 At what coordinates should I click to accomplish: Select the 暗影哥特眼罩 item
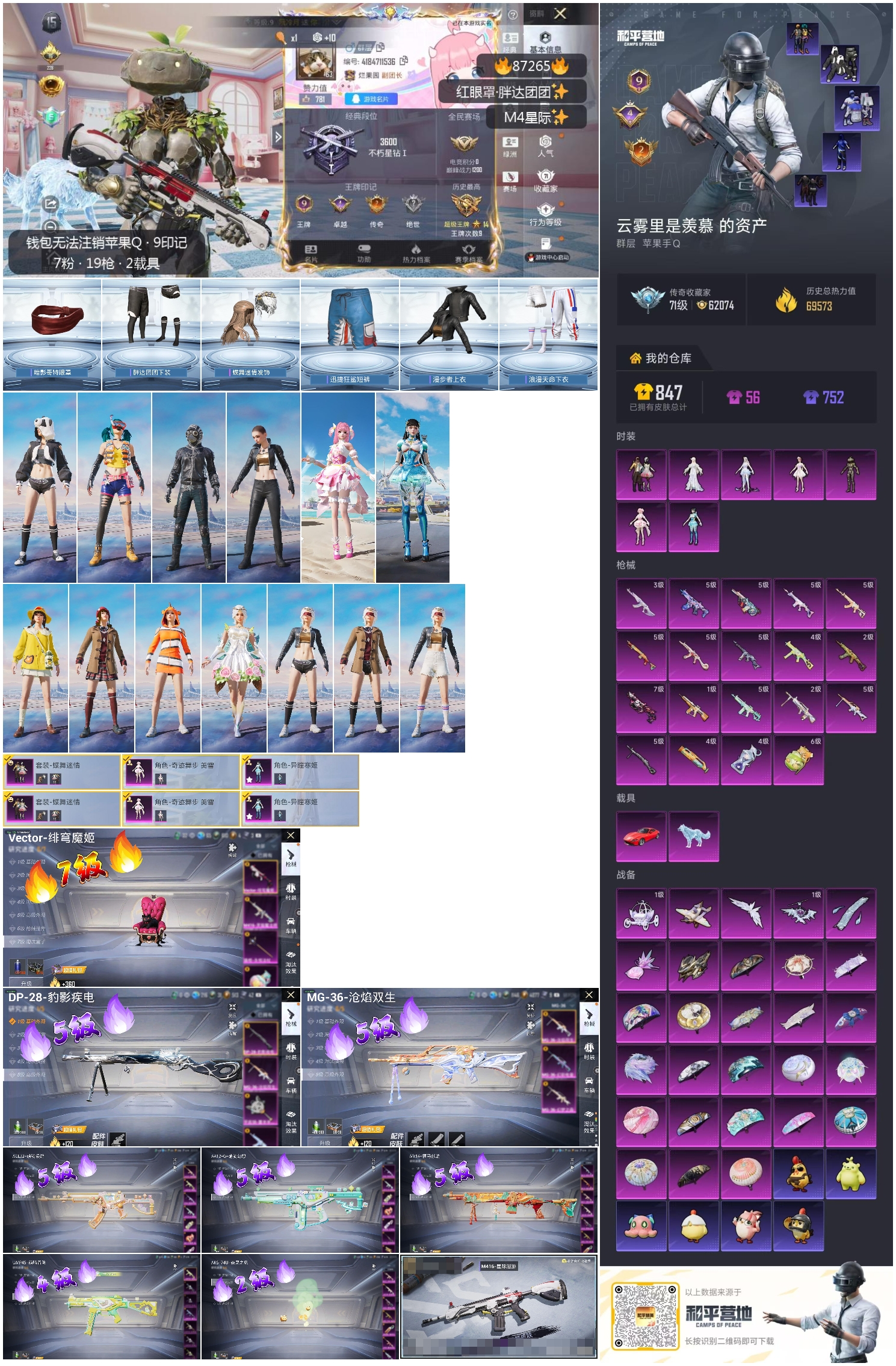[52, 335]
